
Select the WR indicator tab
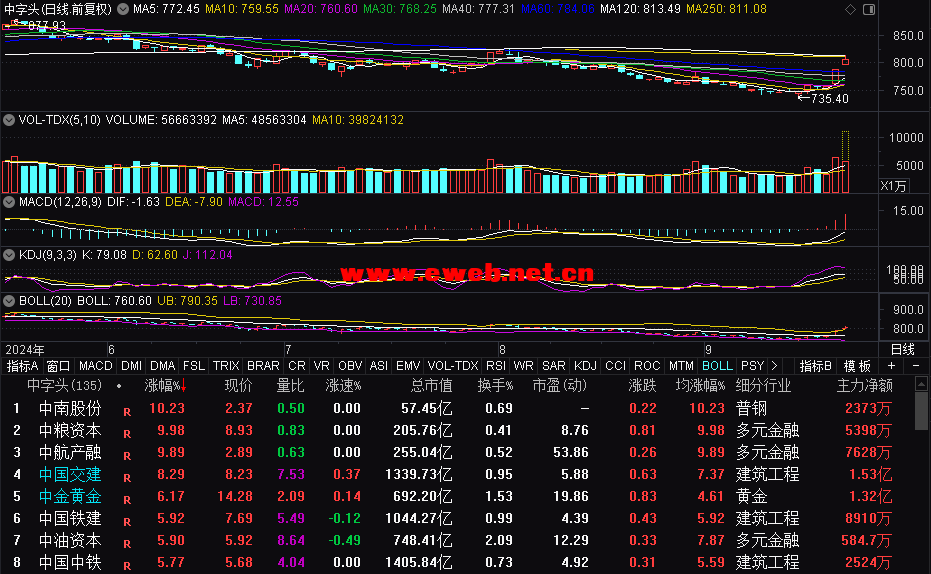coord(523,366)
